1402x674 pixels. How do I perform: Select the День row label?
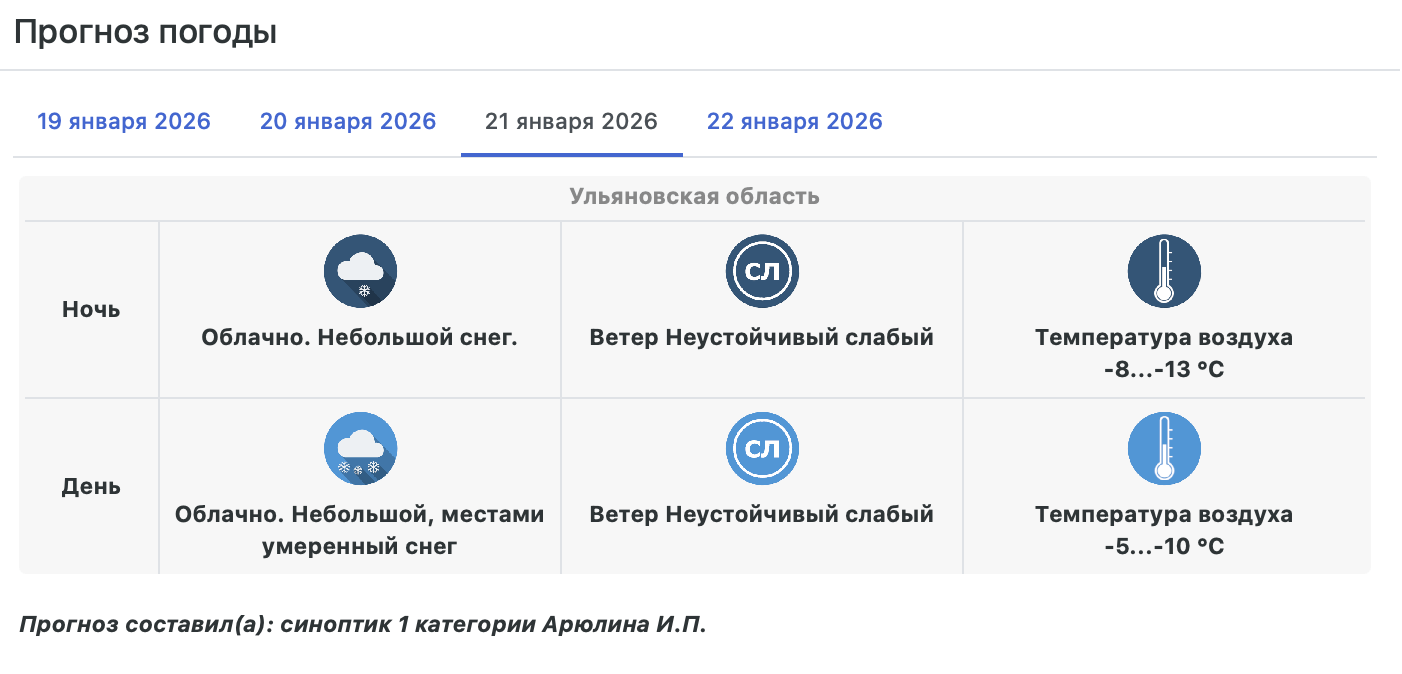click(x=91, y=487)
